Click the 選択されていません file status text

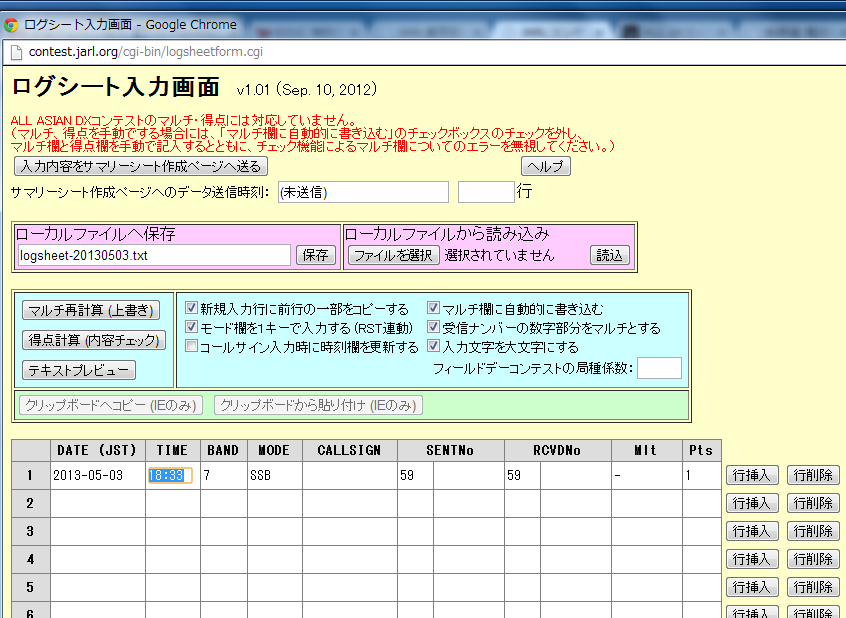tap(499, 255)
